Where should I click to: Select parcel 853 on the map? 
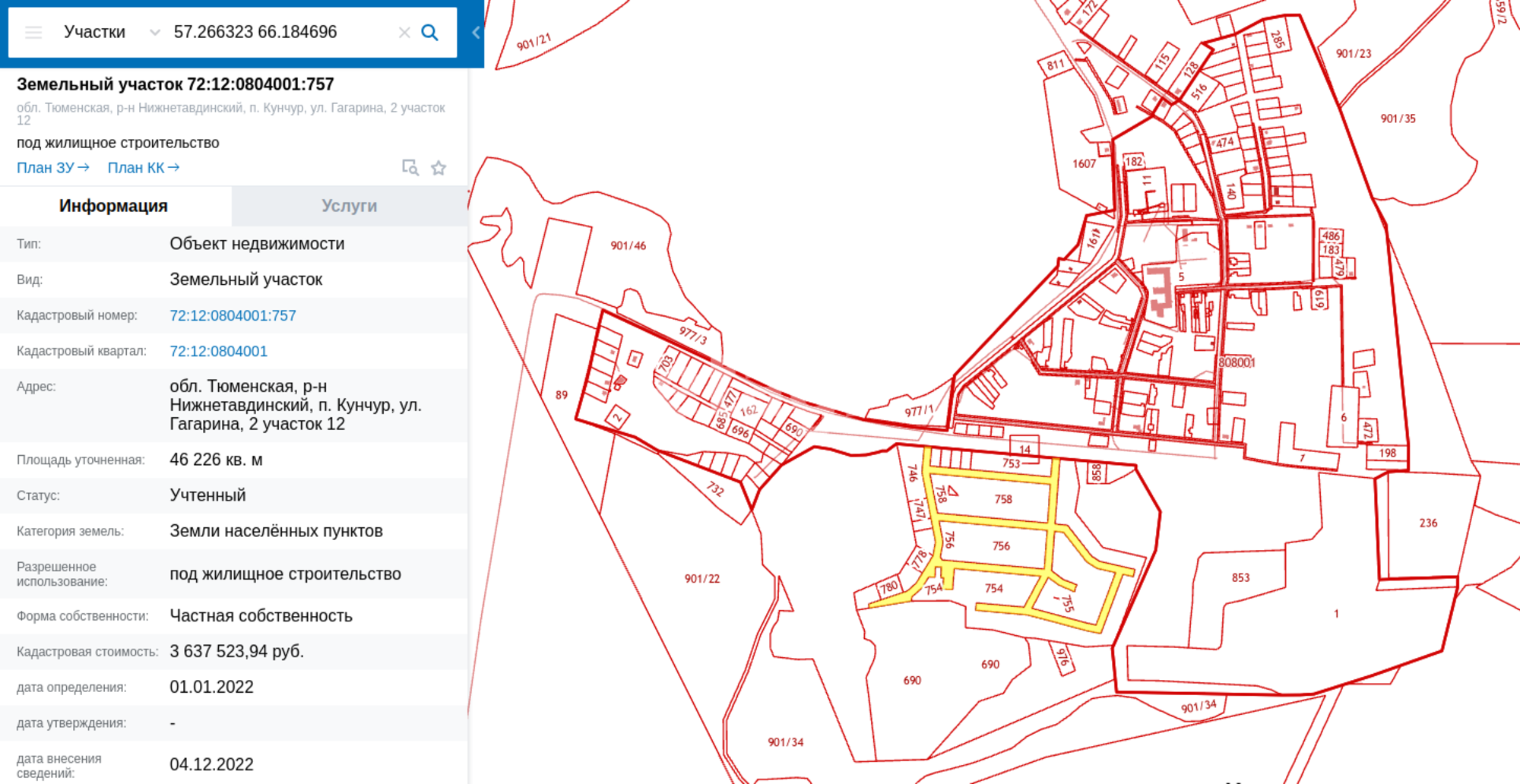point(1240,577)
